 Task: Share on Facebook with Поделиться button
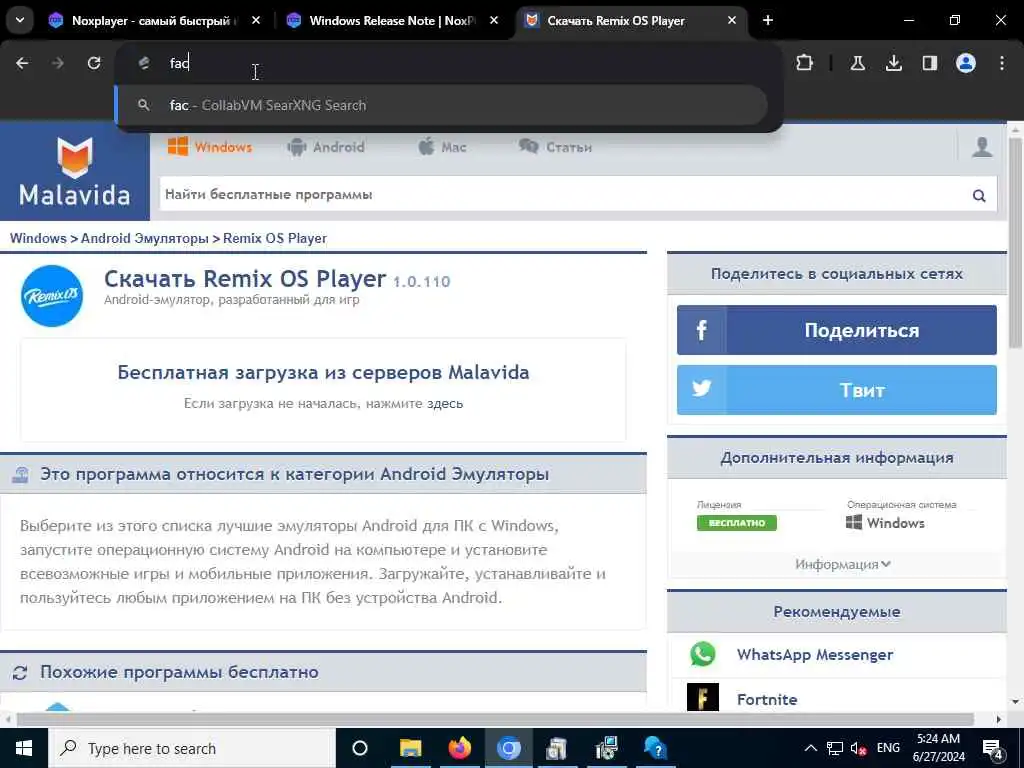point(837,330)
